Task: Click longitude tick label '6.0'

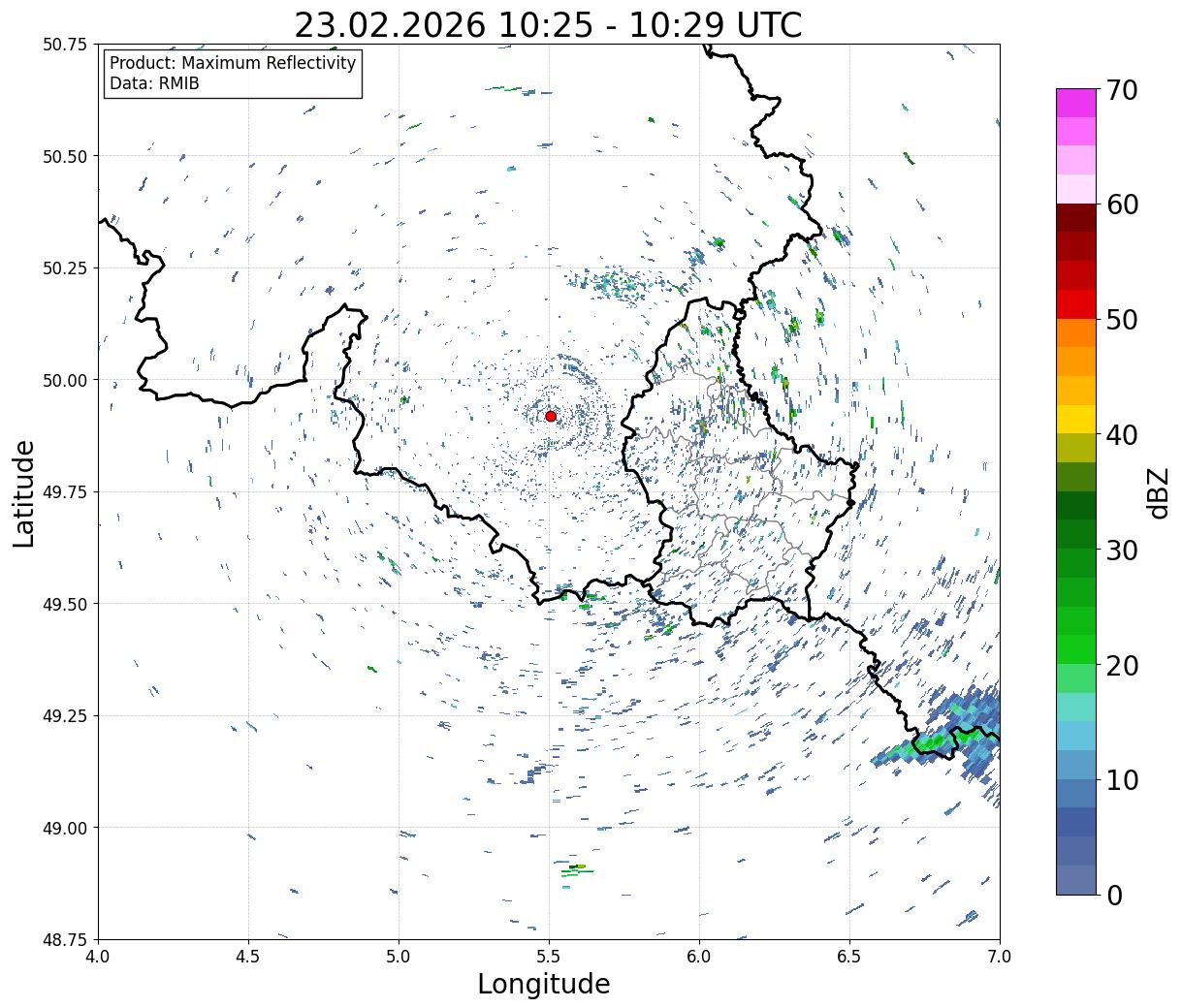Action: pyautogui.click(x=699, y=957)
